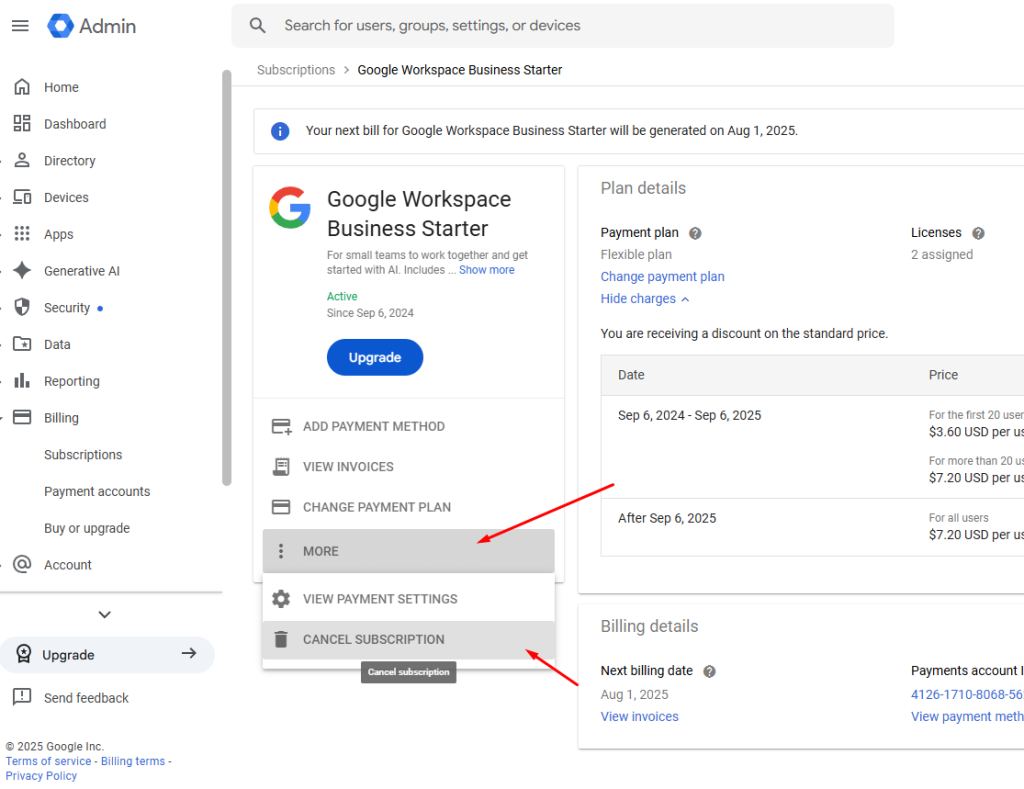Open the Privacy Policy link

click(41, 775)
